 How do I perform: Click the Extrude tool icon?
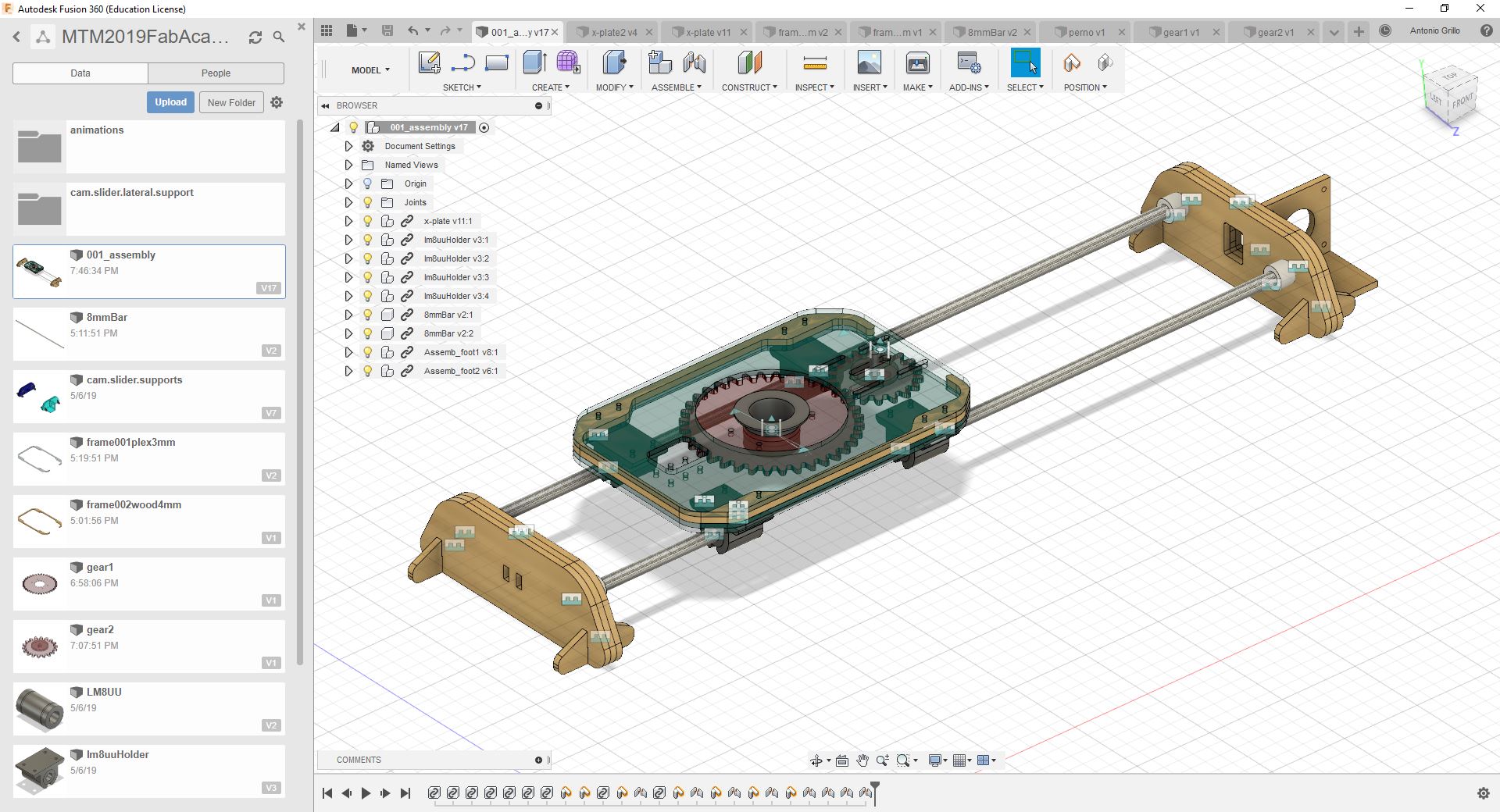click(x=534, y=62)
